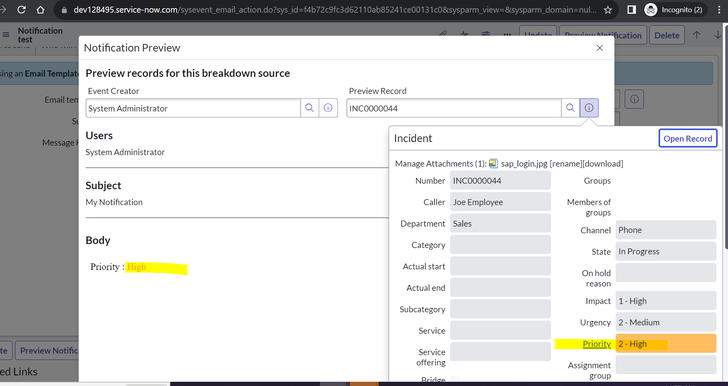Open Chrome's three-dot menu
The height and width of the screenshot is (386, 728).
[x=718, y=10]
